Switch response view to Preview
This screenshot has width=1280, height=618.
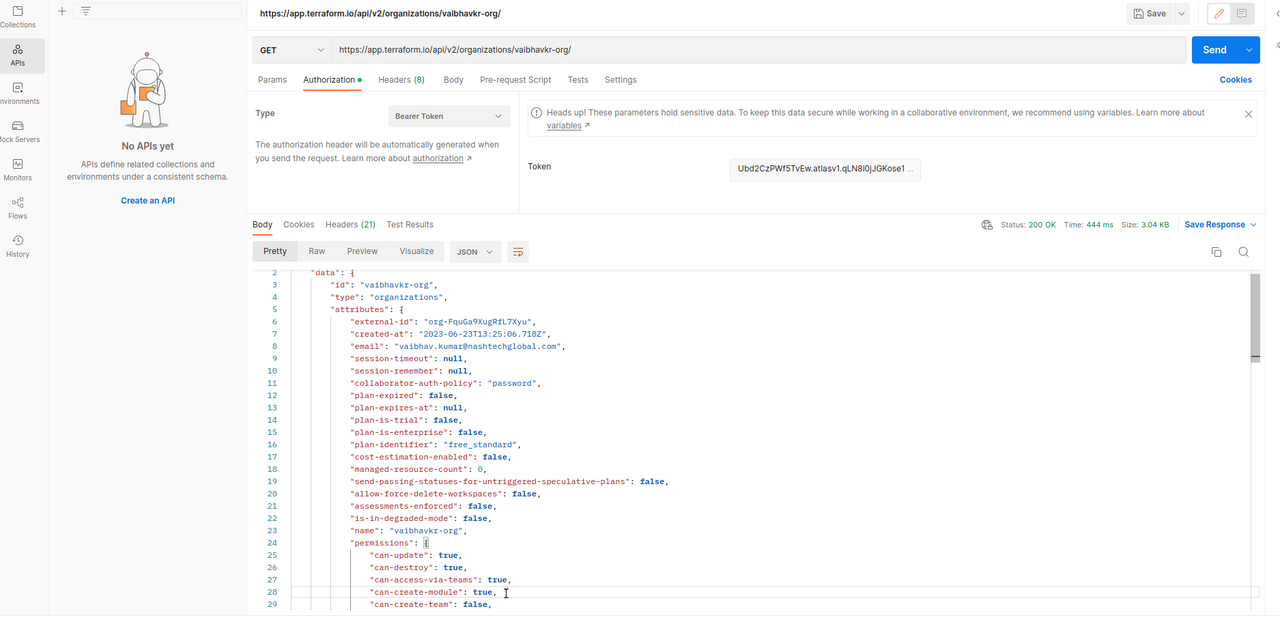pos(362,252)
